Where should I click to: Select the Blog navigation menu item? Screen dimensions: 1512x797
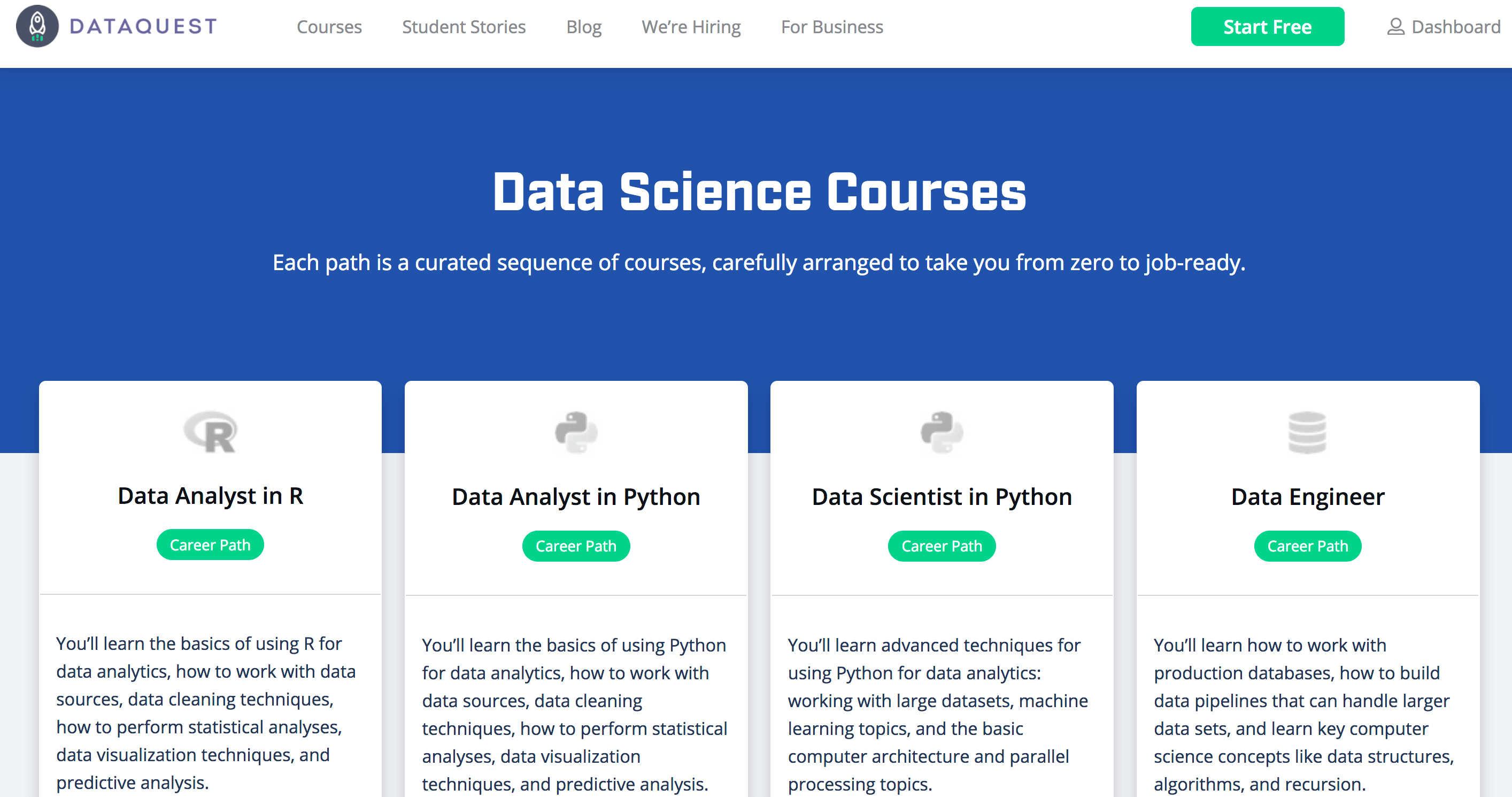(x=583, y=27)
